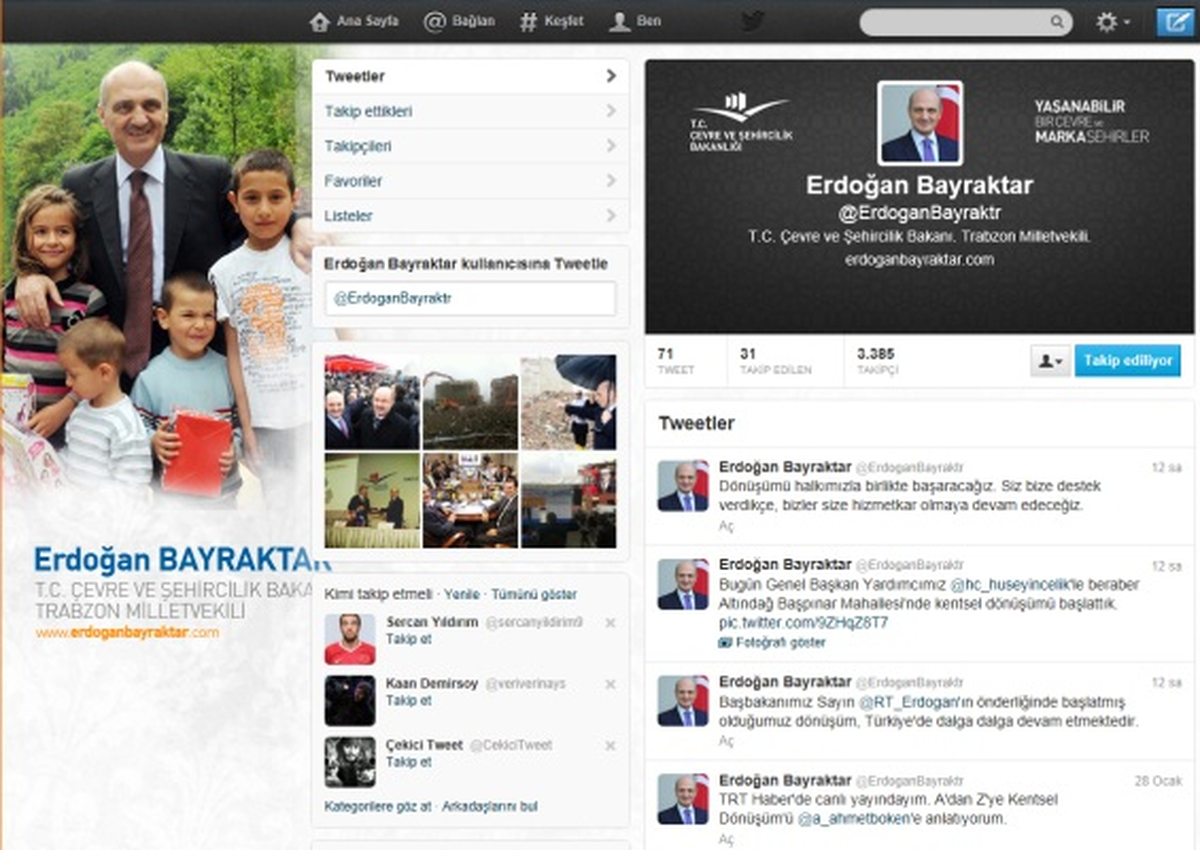Open bottom-right photo thumbnail
1200x850 pixels.
pyautogui.click(x=568, y=500)
